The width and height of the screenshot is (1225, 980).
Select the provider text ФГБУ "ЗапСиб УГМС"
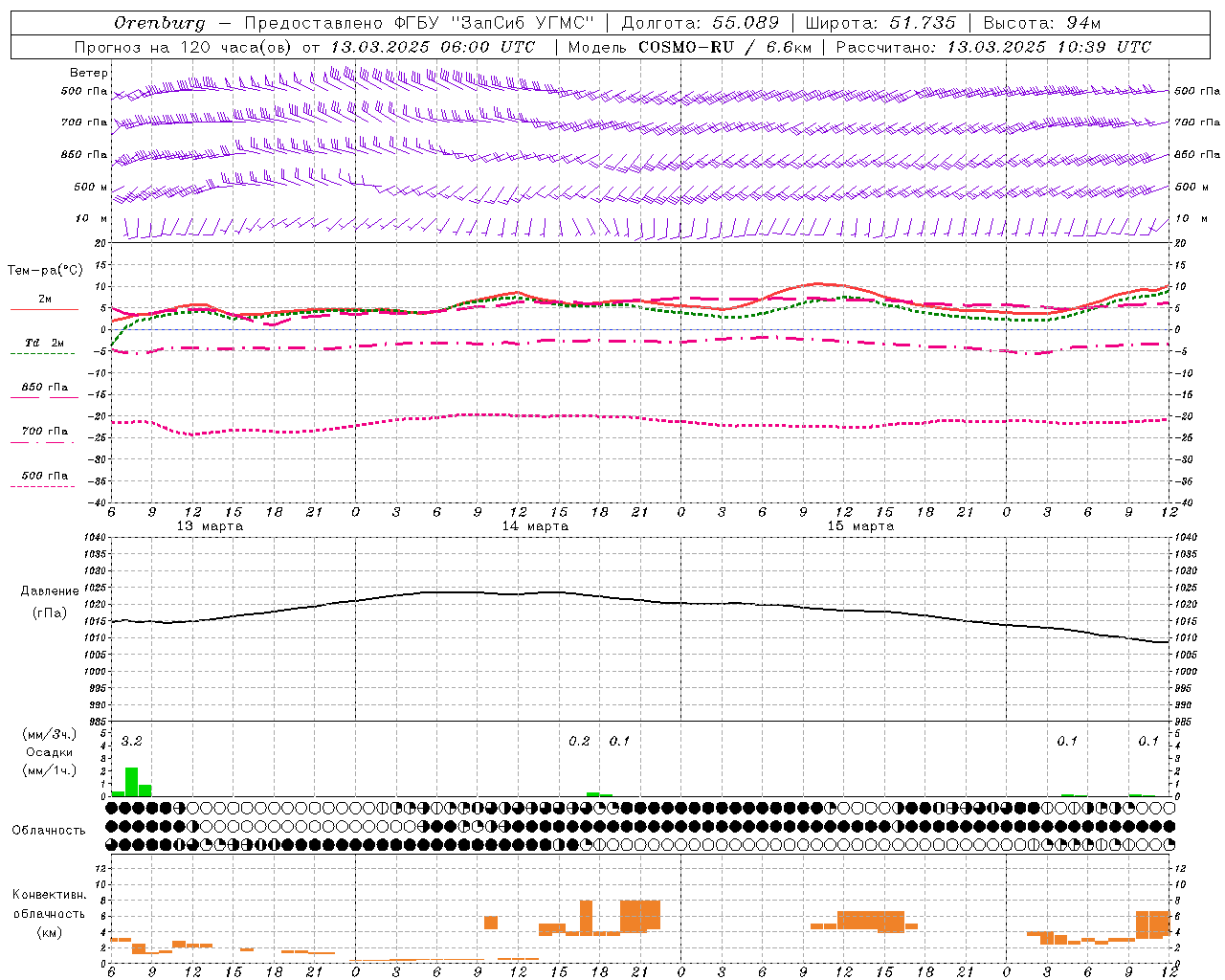494,23
